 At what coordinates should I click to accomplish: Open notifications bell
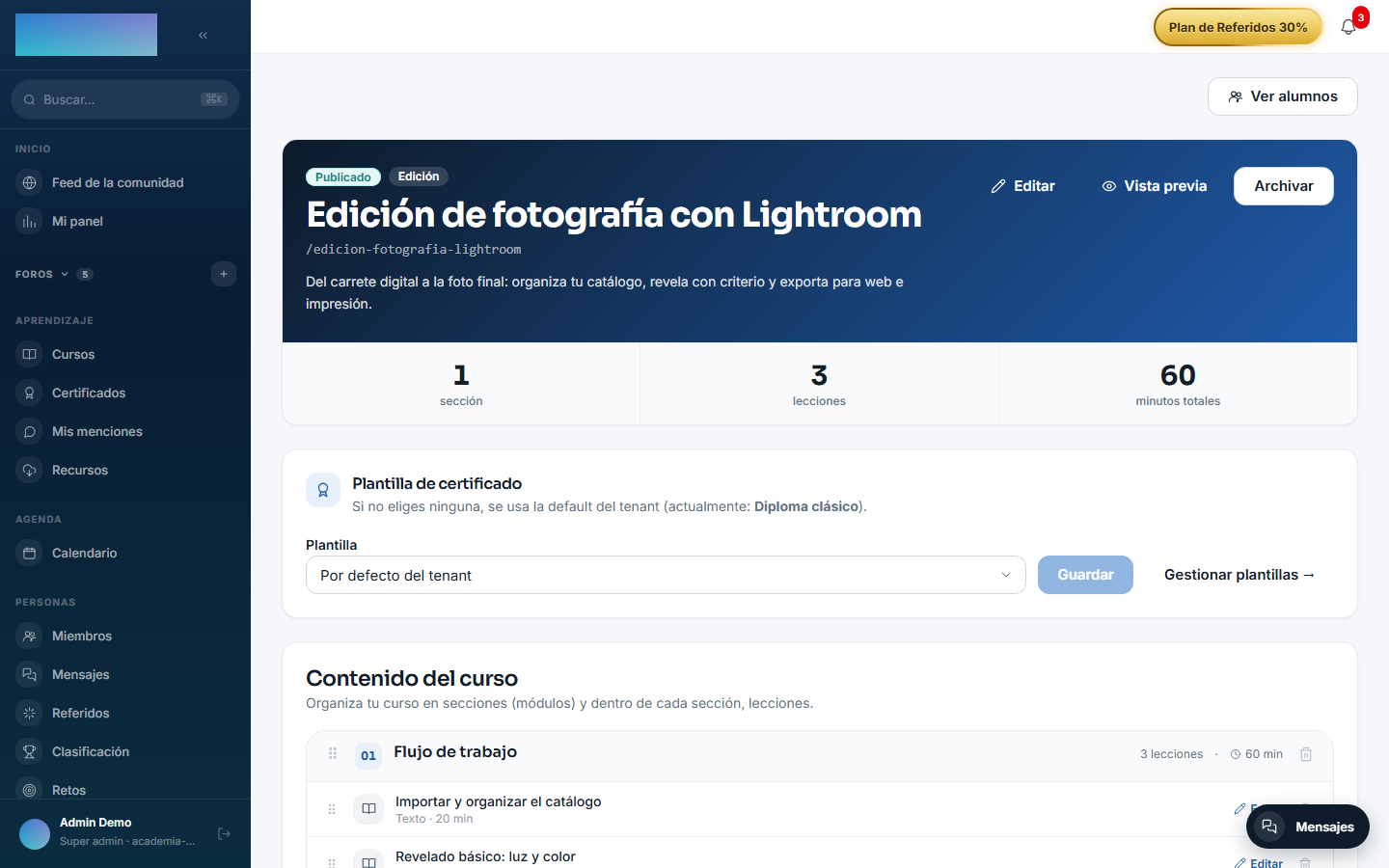click(1348, 27)
